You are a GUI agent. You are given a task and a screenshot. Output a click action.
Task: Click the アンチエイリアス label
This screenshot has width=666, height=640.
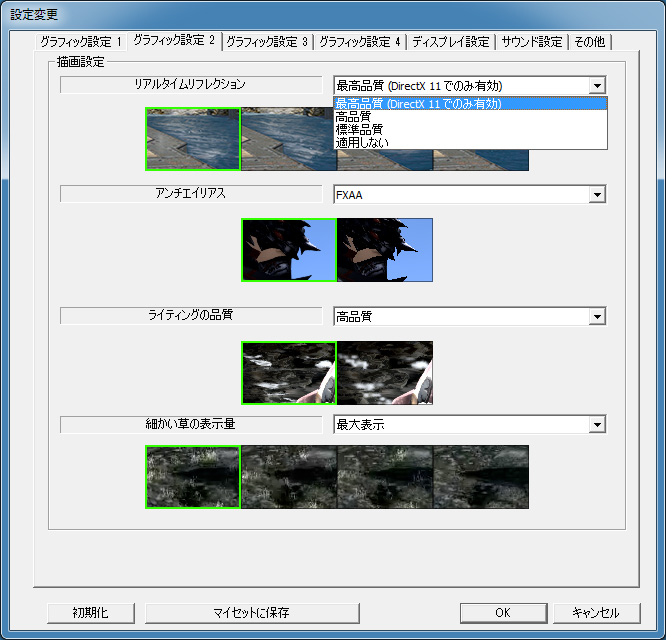click(x=191, y=194)
